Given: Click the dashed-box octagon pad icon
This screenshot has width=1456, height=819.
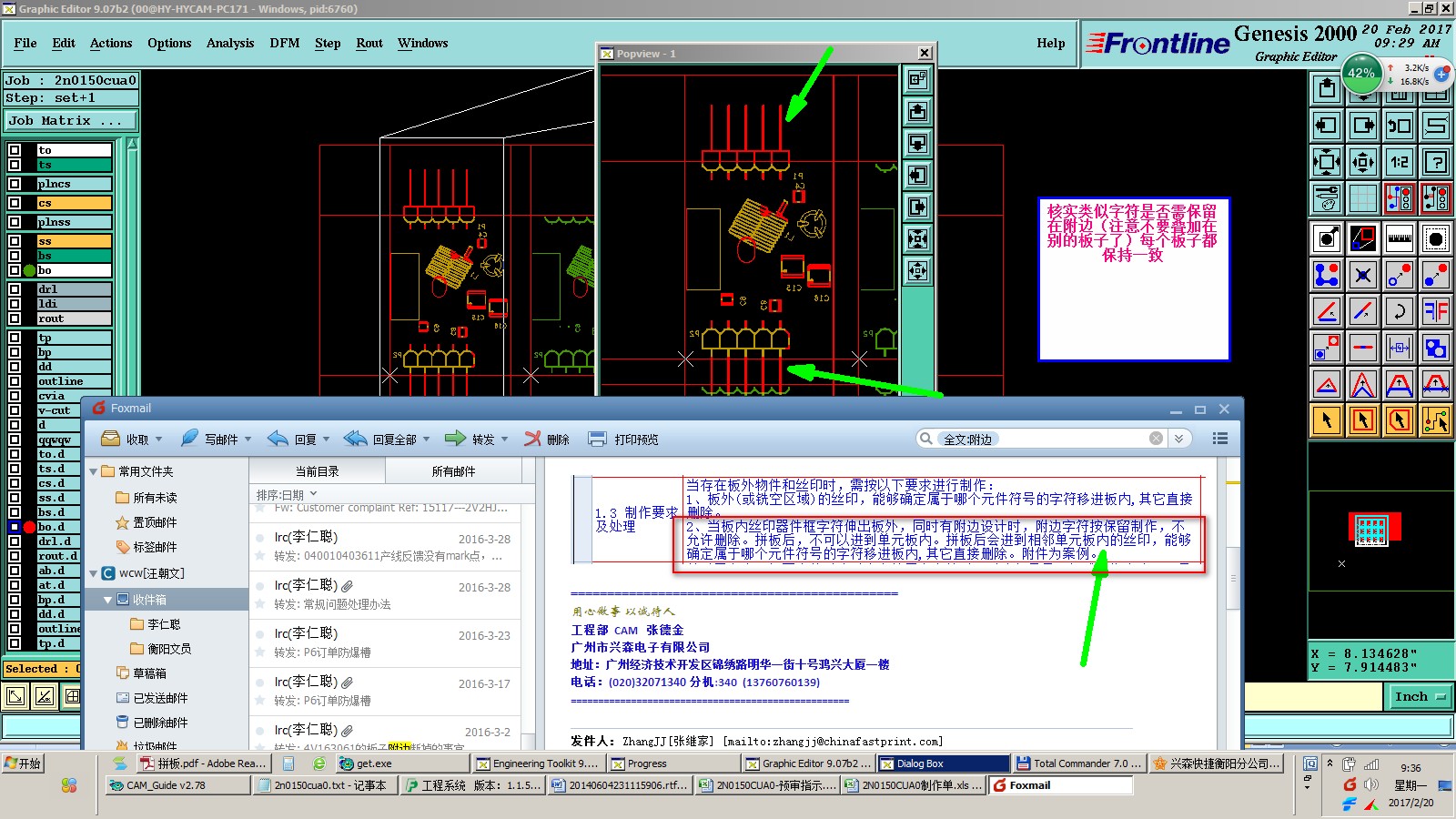Looking at the screenshot, I should point(1436,238).
